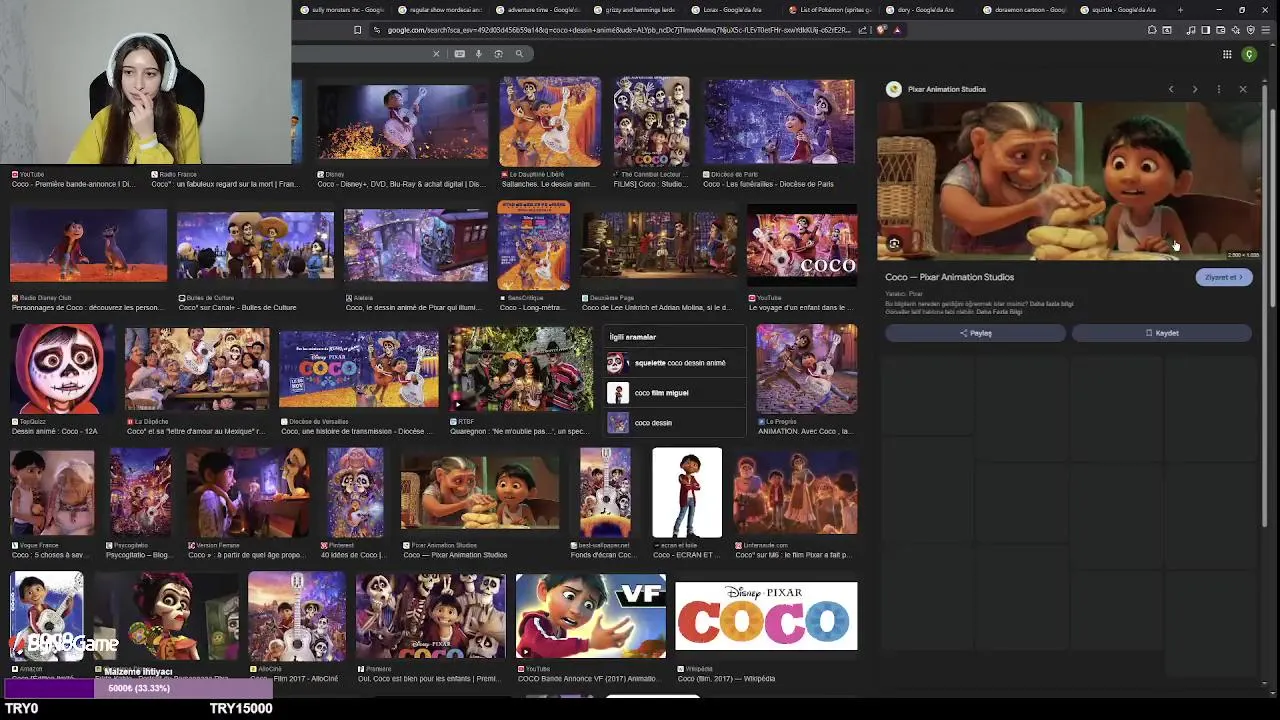Switch to the 'sully monsters inc' tab
This screenshot has width=1280, height=720.
342,10
